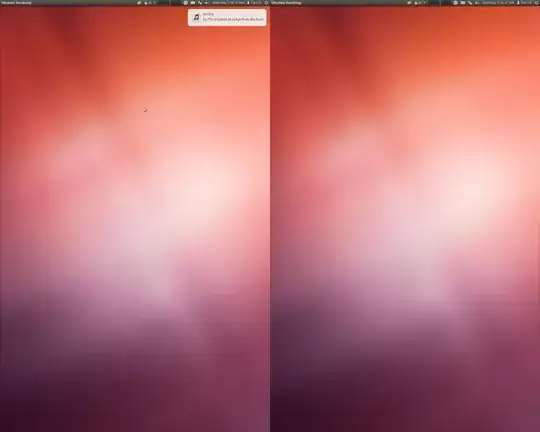This screenshot has height=432, width=540.
Task: Click the music note icon in the notification
Action: click(x=196, y=17)
